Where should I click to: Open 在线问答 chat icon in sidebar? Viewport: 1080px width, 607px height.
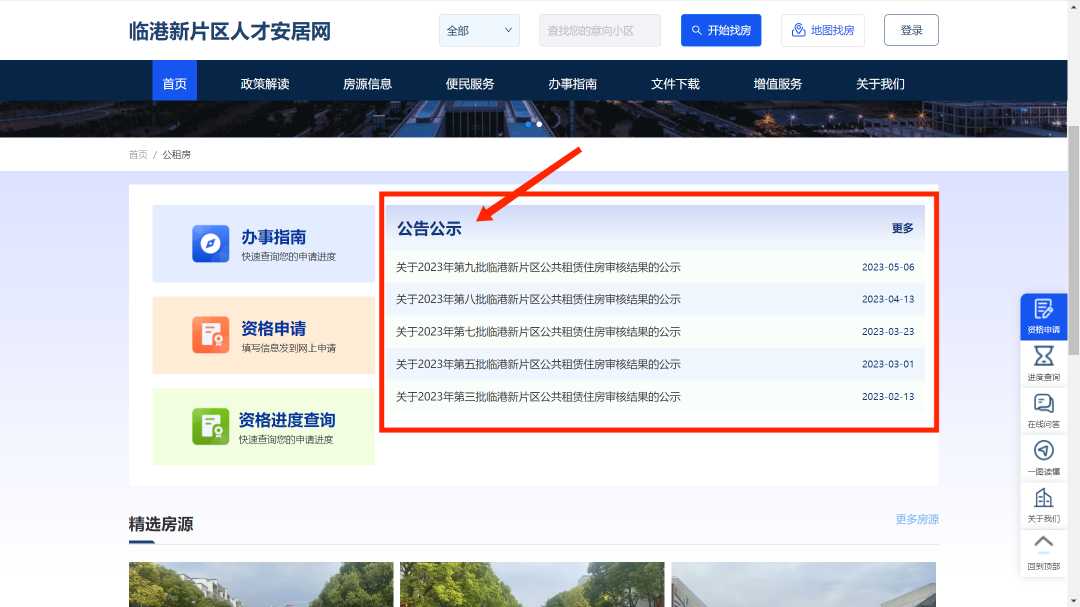pos(1043,403)
